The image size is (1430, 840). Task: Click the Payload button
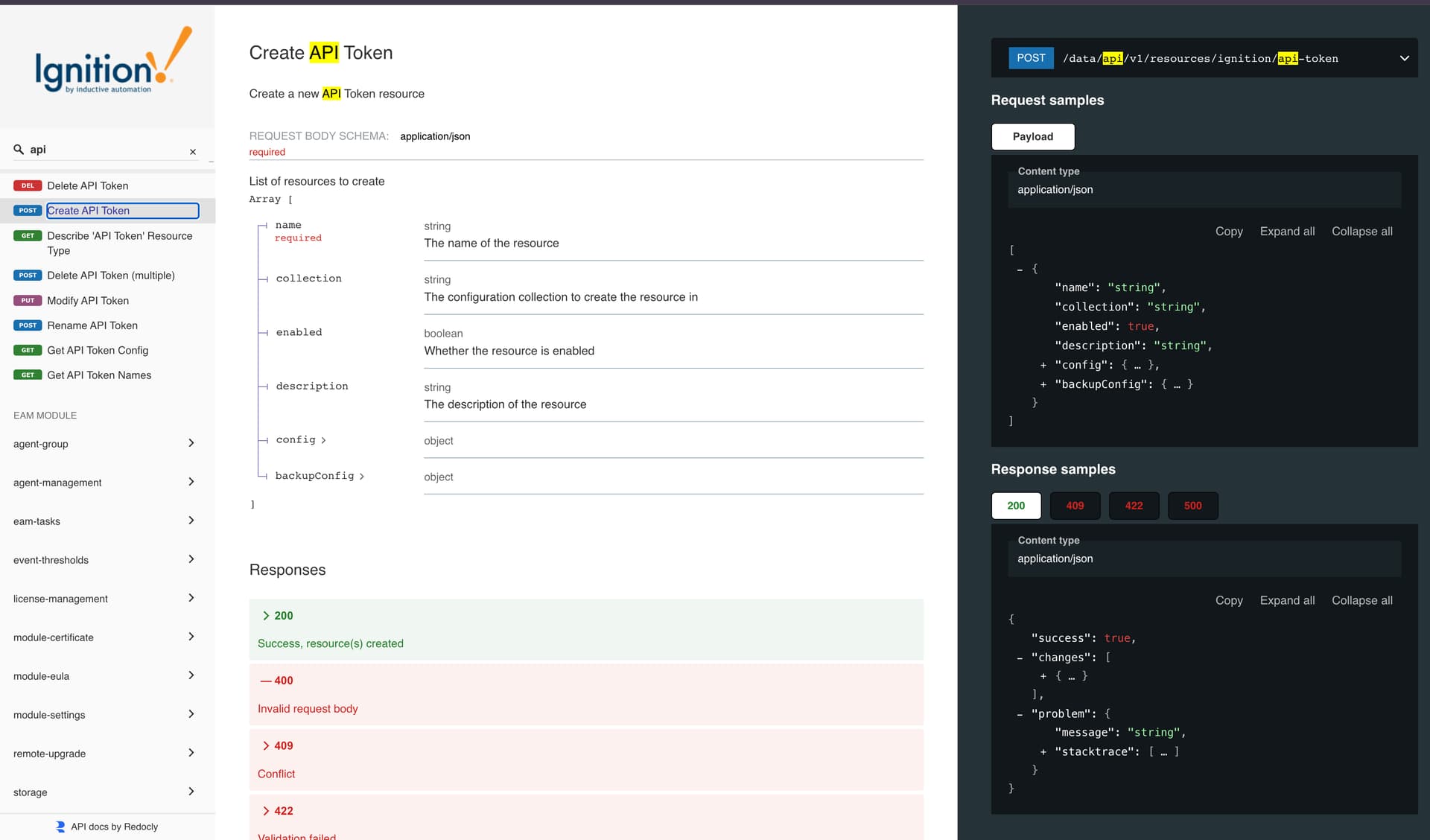pos(1032,136)
